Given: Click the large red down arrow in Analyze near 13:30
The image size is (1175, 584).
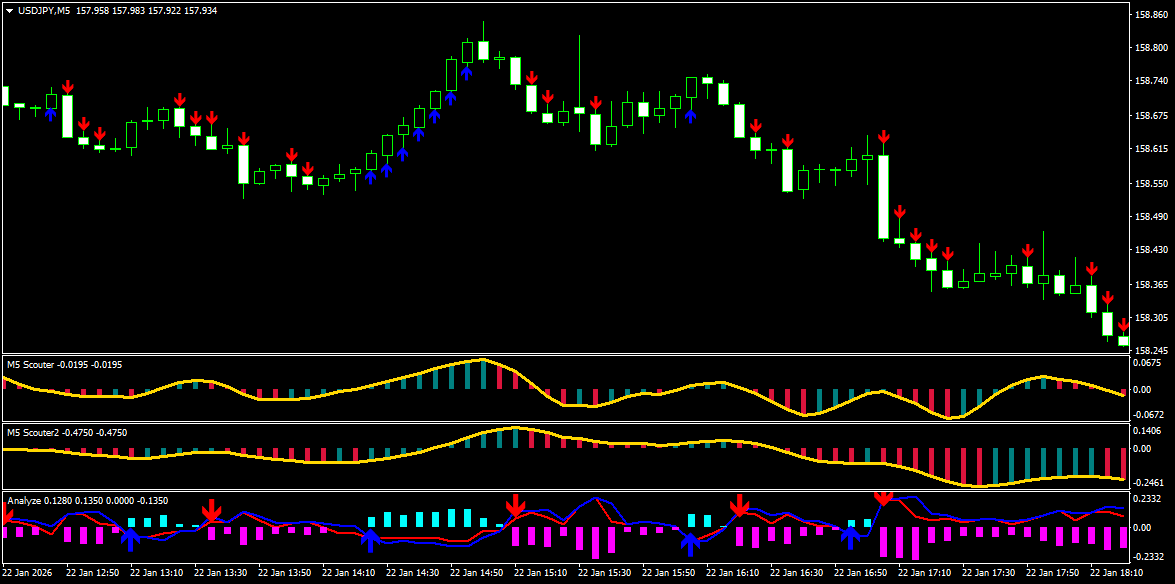Looking at the screenshot, I should pos(211,511).
